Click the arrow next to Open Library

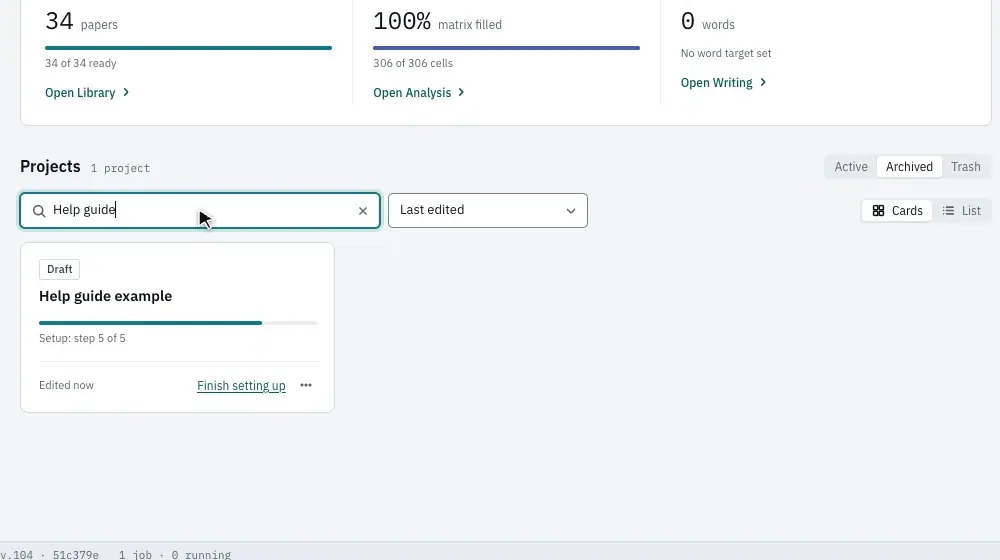pyautogui.click(x=126, y=92)
